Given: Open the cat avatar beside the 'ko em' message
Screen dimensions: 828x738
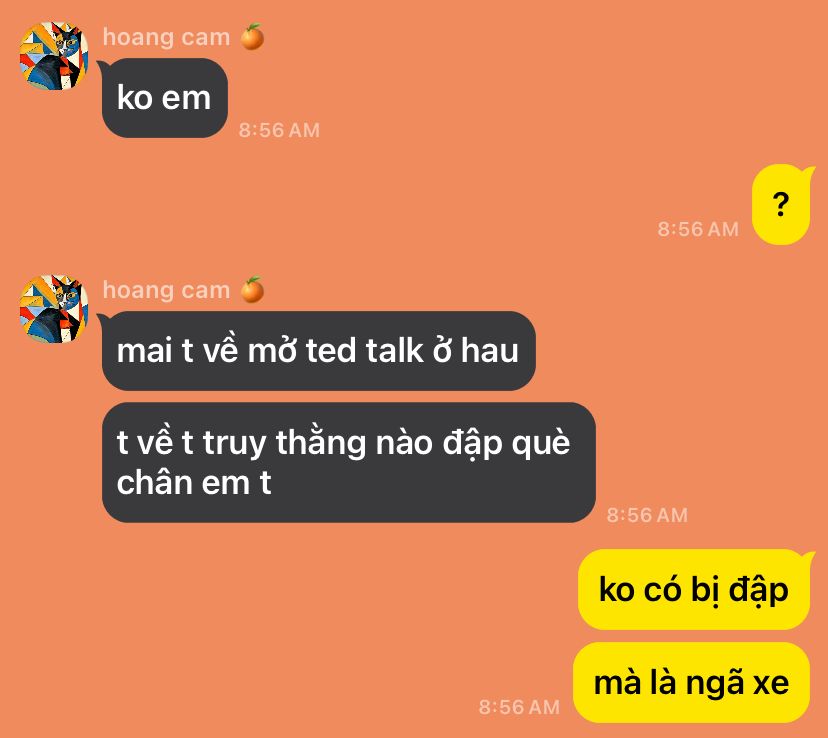Looking at the screenshot, I should 53,55.
